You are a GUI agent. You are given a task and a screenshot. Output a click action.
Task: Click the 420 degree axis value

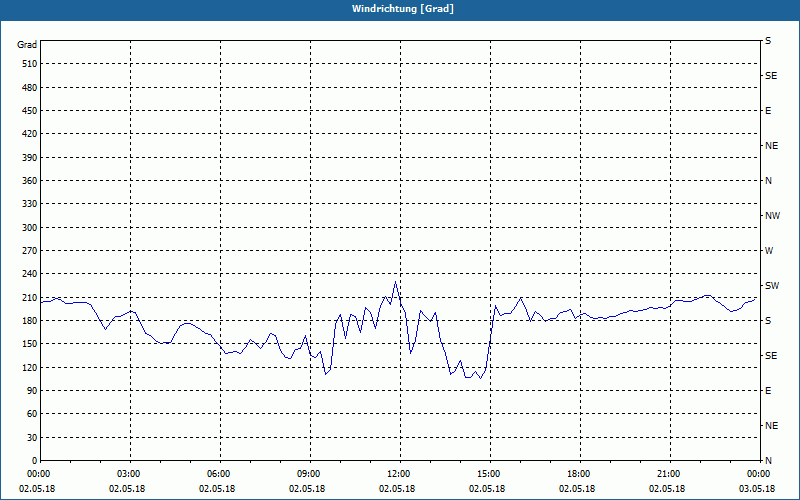[30, 134]
